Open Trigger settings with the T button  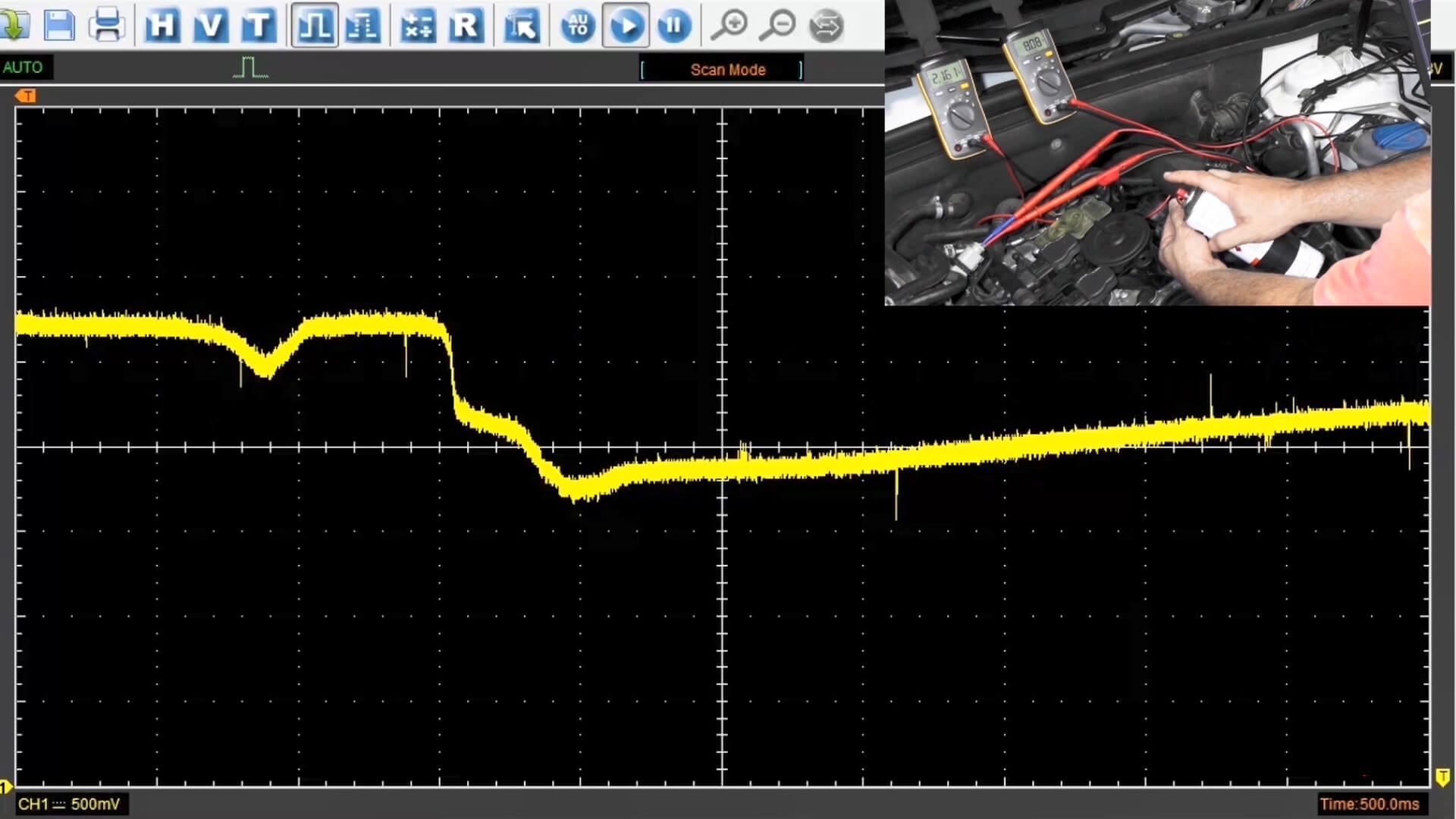pos(259,26)
